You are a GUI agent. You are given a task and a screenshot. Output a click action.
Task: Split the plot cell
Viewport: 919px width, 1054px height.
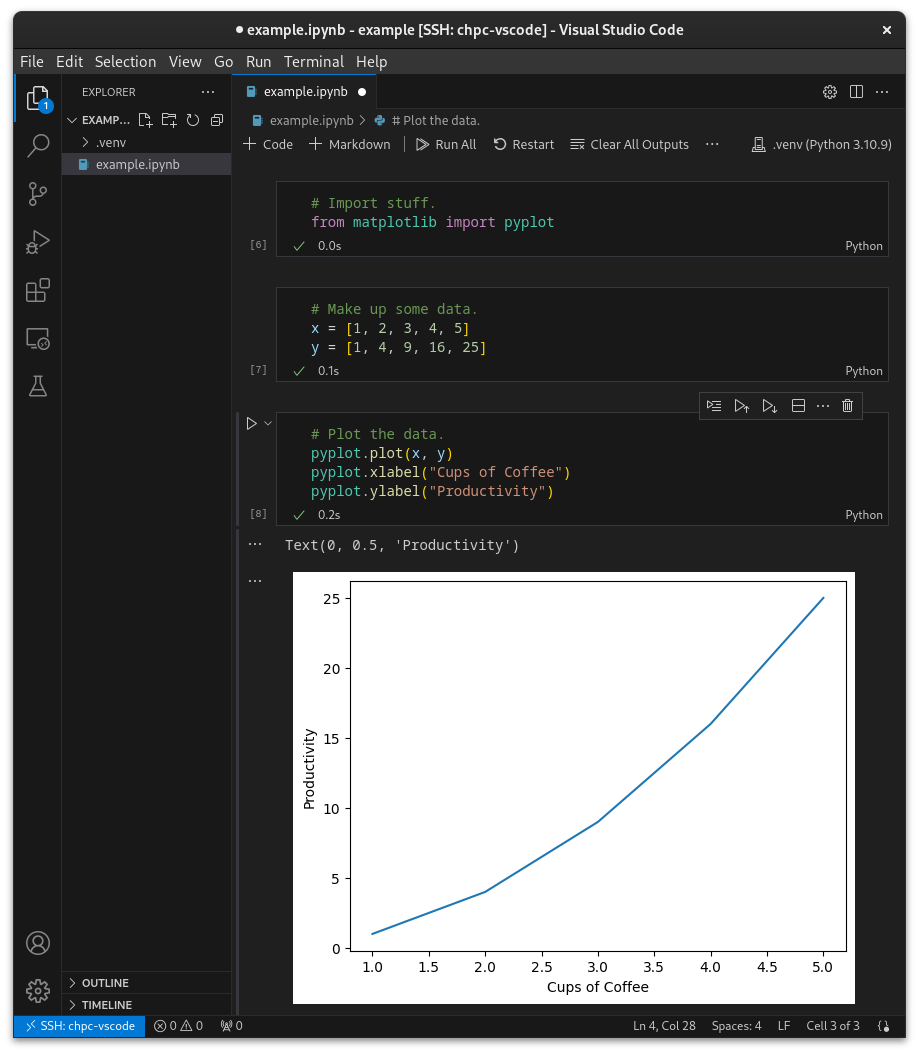pos(798,405)
